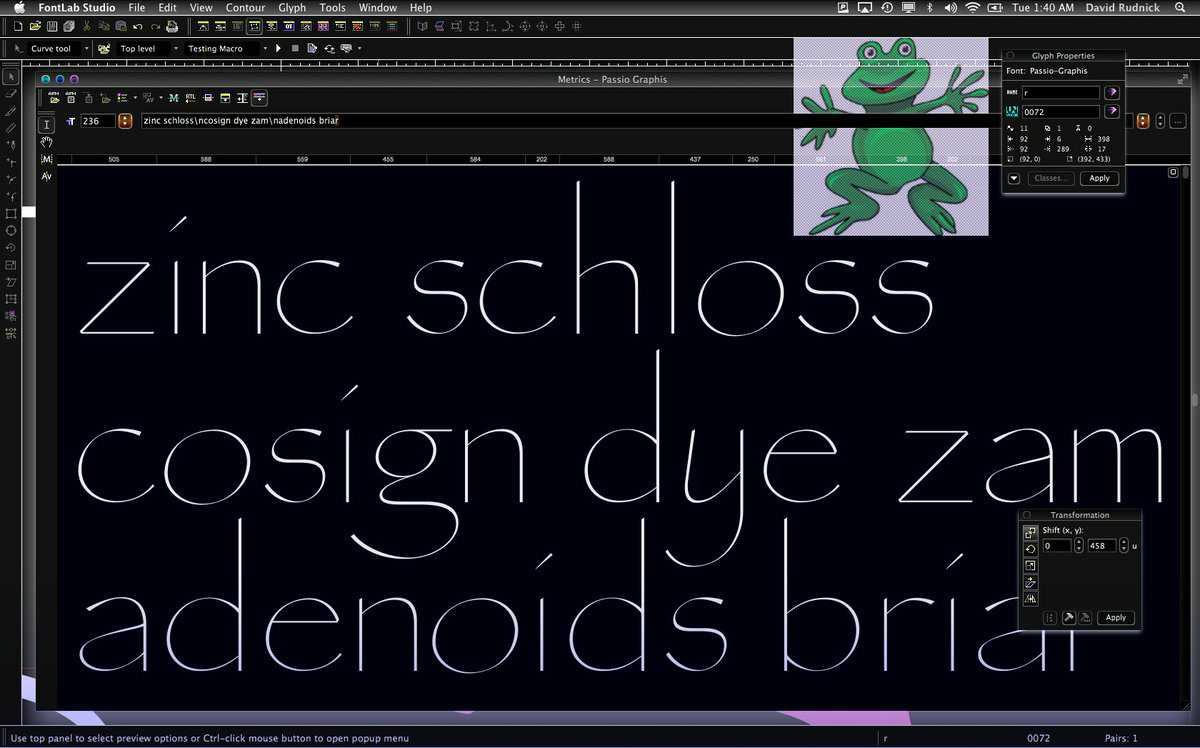Select the Ellipse tool in the toolbox

(x=11, y=231)
